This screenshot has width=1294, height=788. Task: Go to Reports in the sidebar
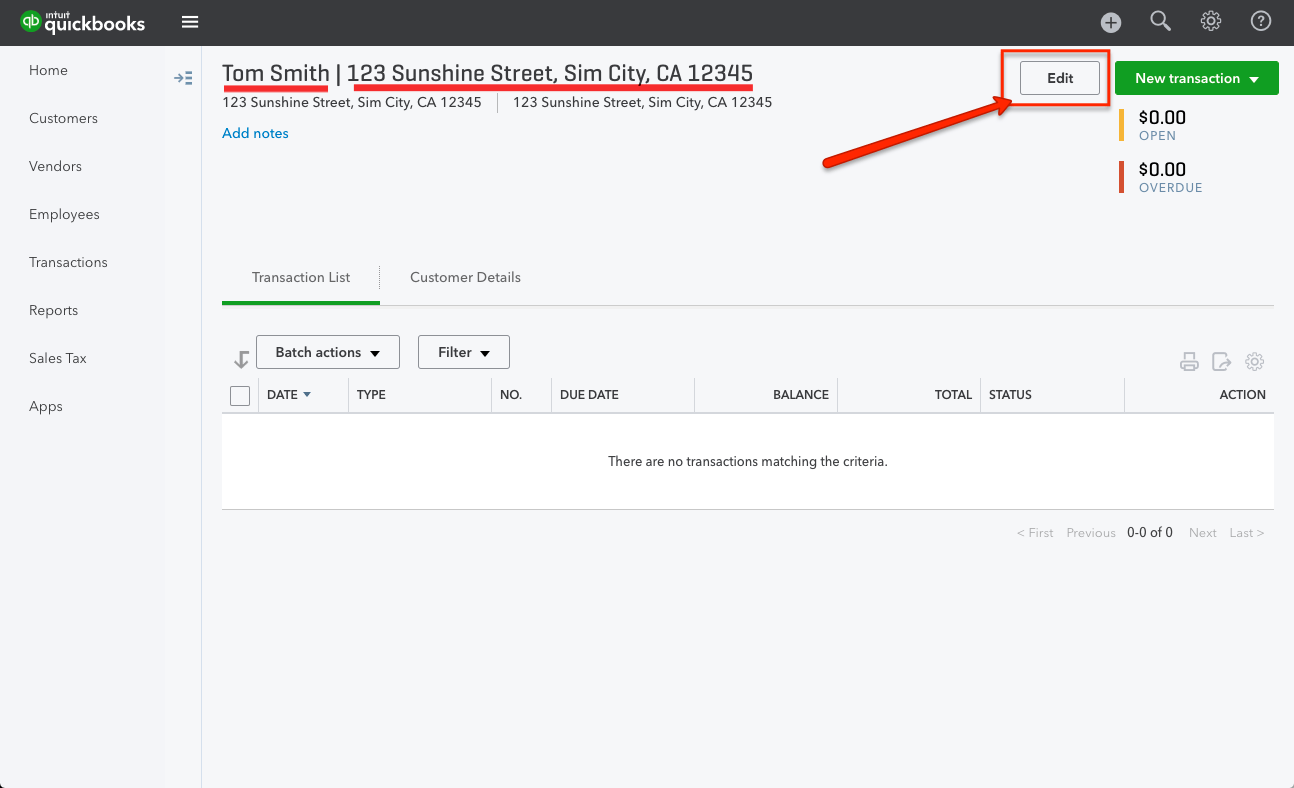(x=53, y=310)
